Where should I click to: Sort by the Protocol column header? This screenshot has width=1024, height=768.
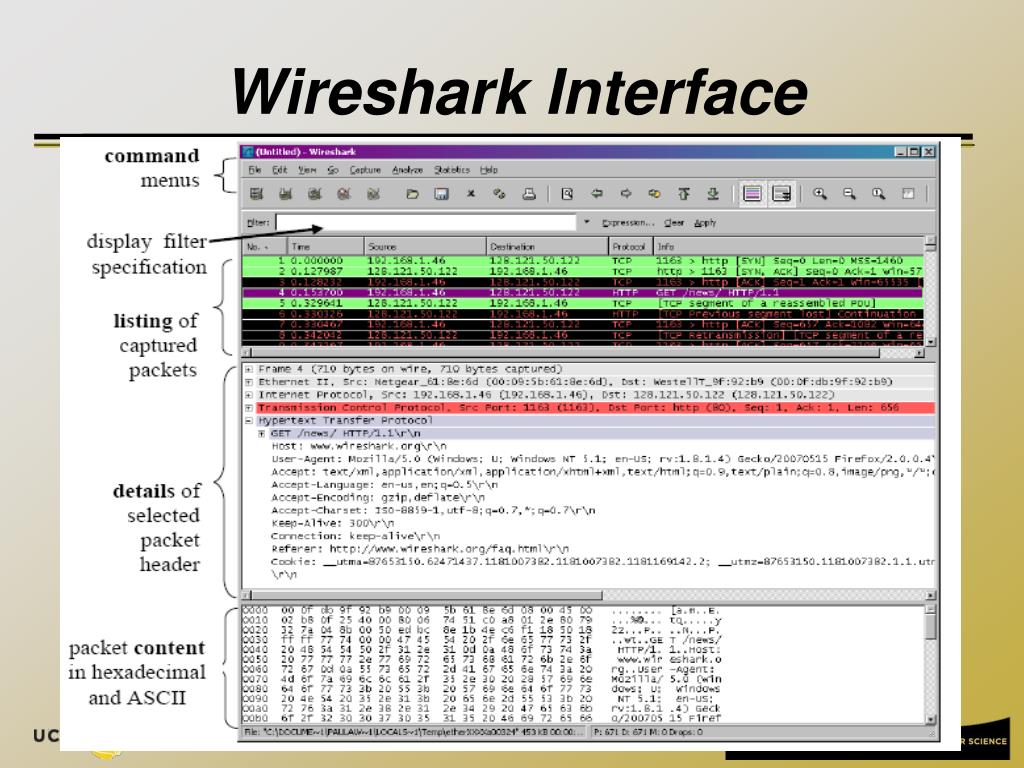(x=630, y=246)
